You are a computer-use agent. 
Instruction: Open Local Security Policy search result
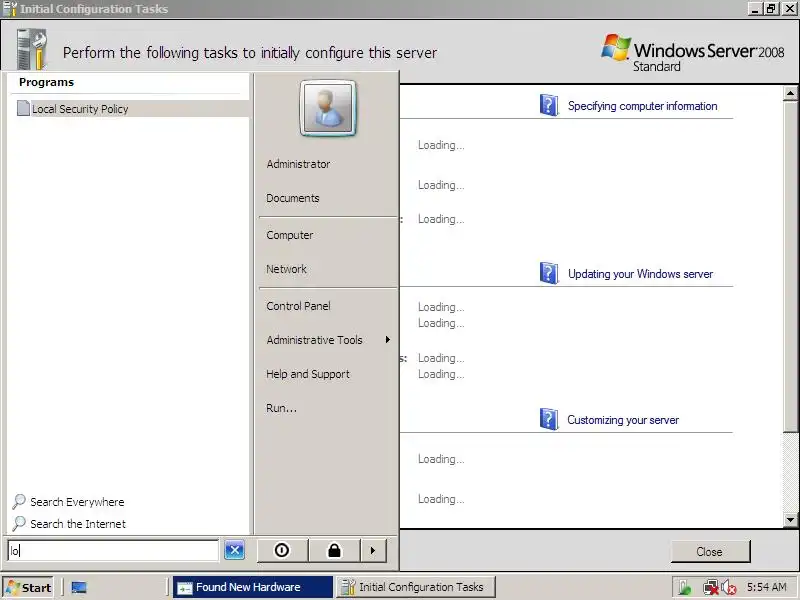coord(130,109)
